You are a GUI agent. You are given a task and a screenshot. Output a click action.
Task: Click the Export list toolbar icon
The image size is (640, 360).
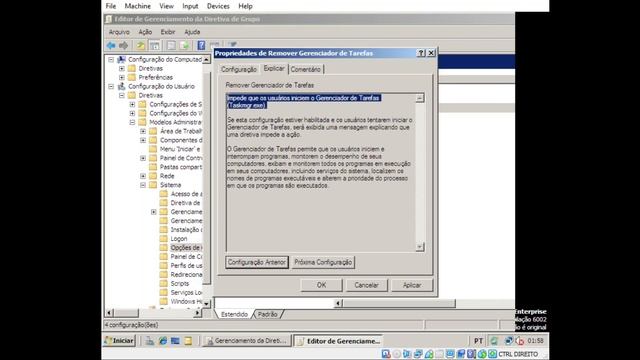point(184,45)
